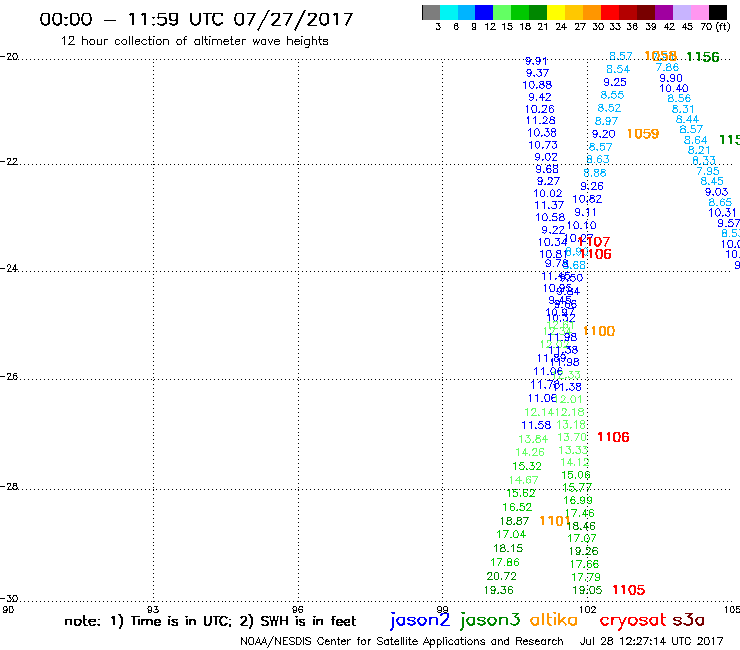
Task: Click the '9.91' wave height value
Action: coord(536,61)
